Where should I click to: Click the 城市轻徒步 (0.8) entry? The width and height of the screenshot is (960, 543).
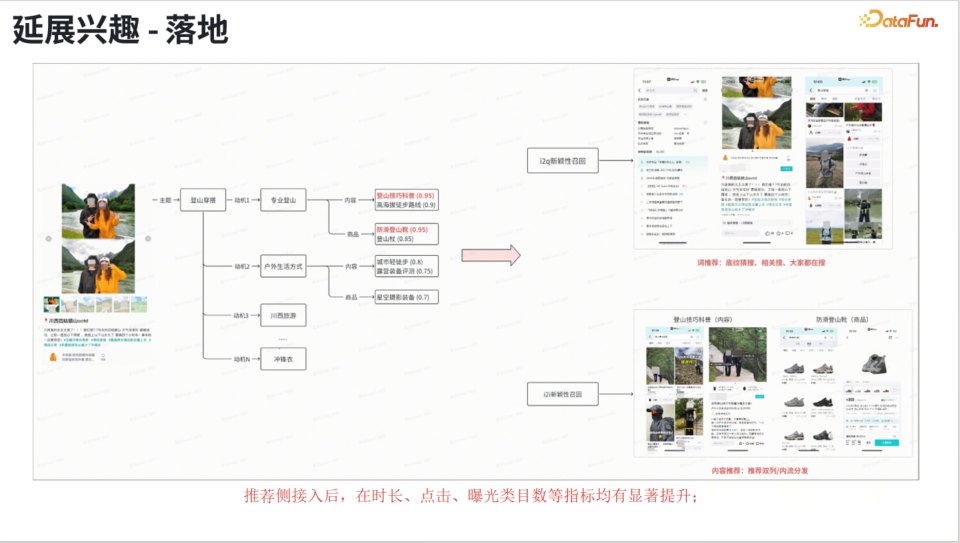point(400,261)
